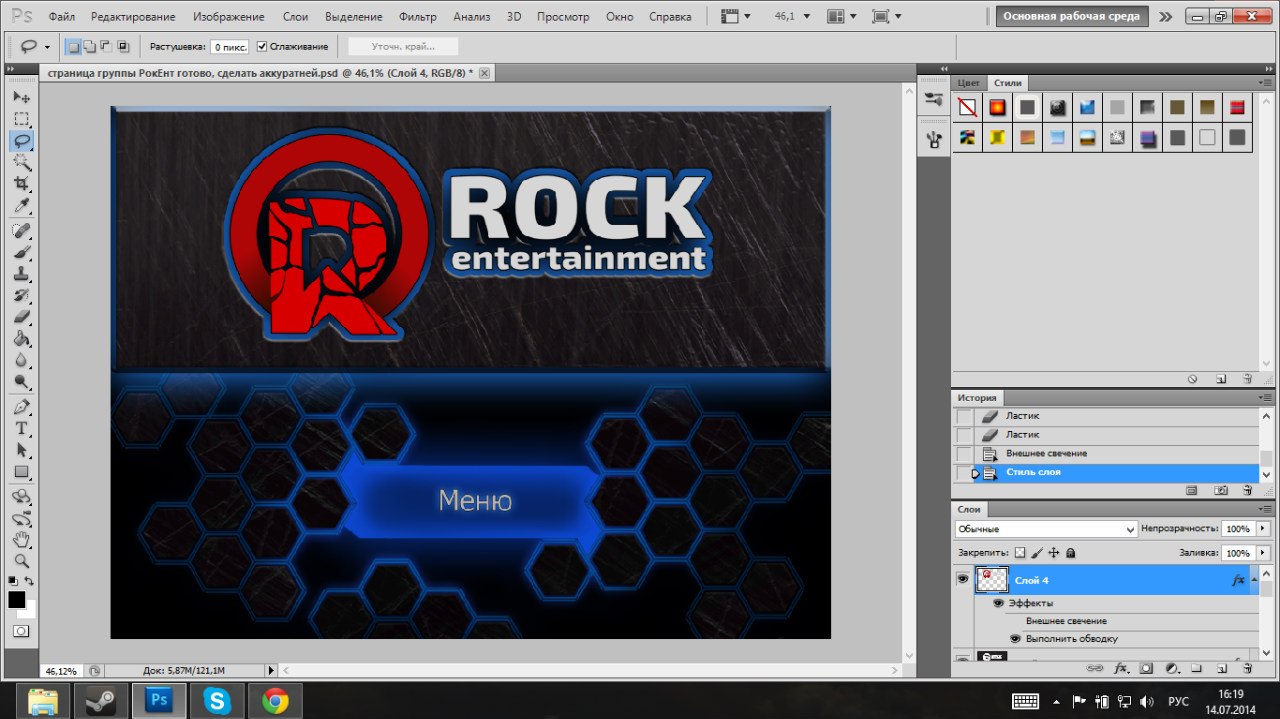This screenshot has height=719, width=1280.
Task: Hide Слой 4 layer visibility
Action: (963, 579)
